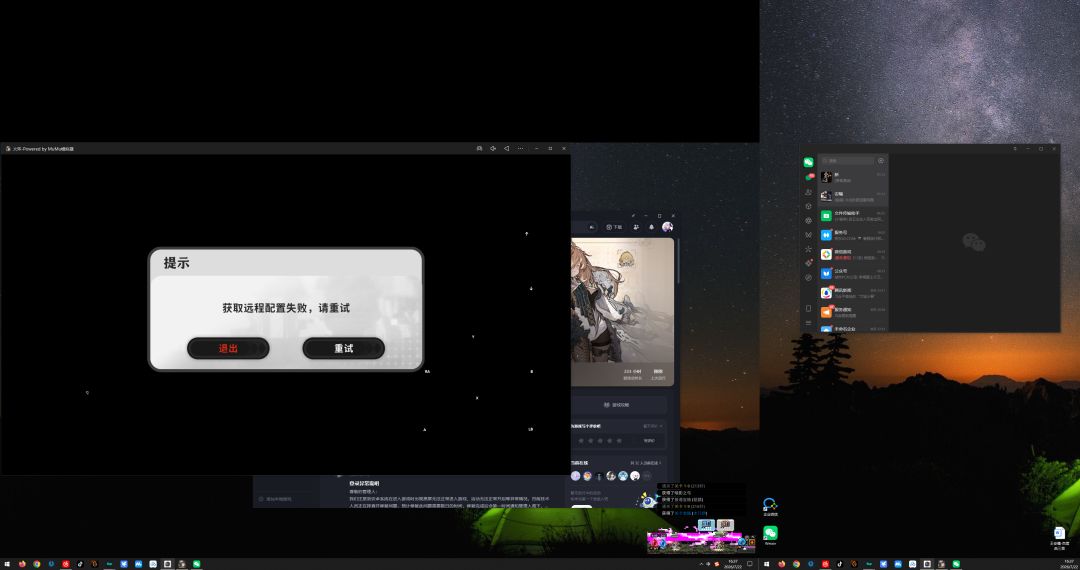The image size is (1080, 570).
Task: Open the WeChat Channels butterfly icon in the sidebar
Action: tap(809, 235)
